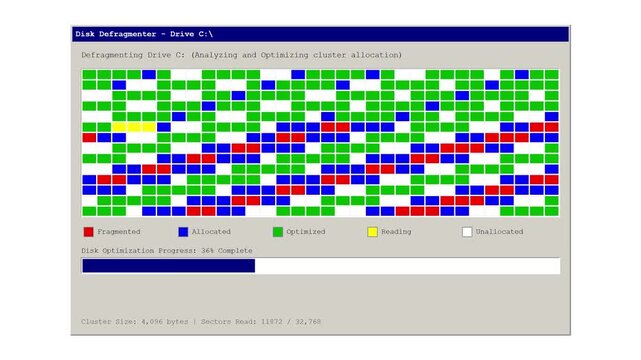The width and height of the screenshot is (641, 360).
Task: Select the "Reading" legend label
Action: [x=396, y=232]
